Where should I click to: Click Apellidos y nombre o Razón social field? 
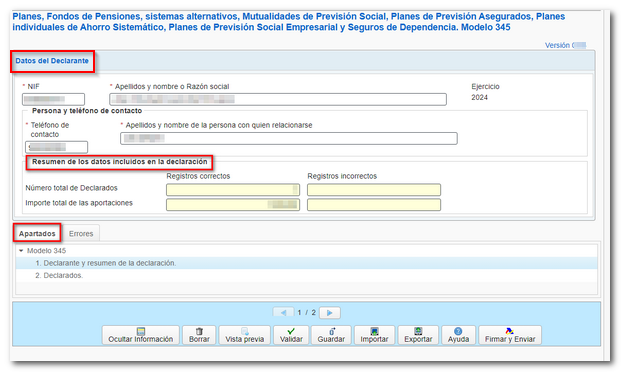click(278, 99)
